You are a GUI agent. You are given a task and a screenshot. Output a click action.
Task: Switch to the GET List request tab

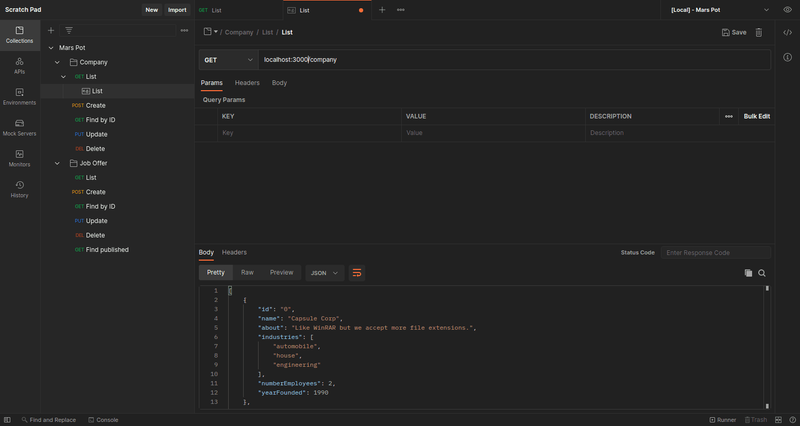coord(239,10)
